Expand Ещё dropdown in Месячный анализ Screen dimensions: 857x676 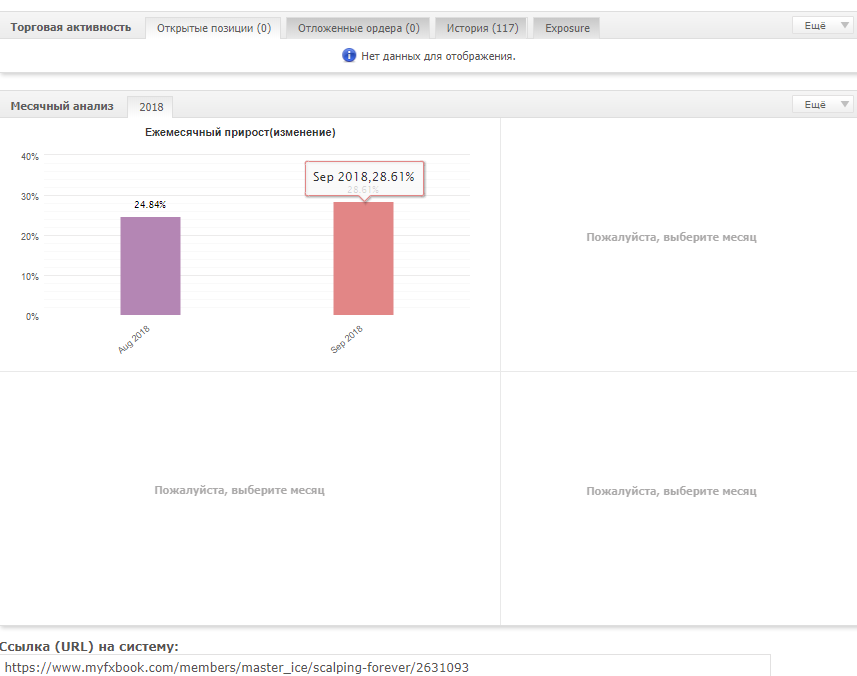point(823,104)
